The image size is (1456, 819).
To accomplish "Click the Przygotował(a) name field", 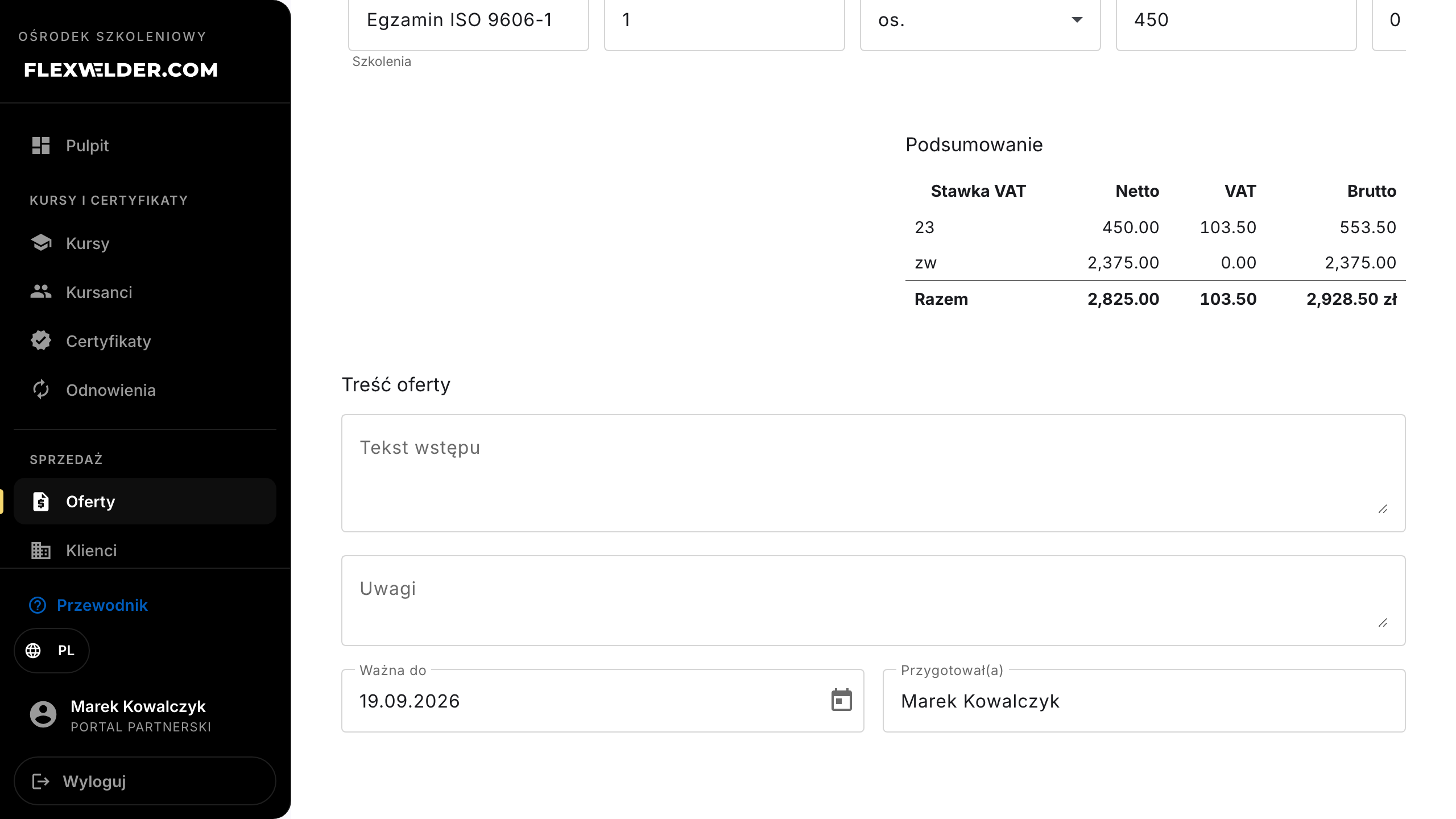I will point(1144,701).
